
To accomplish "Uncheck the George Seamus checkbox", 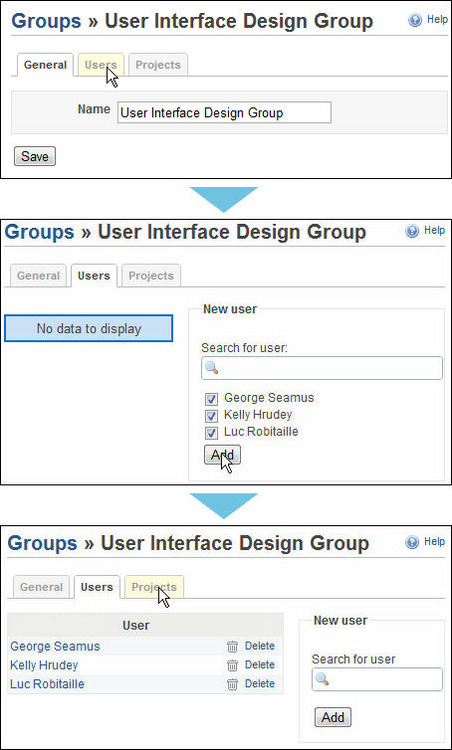I will click(211, 399).
